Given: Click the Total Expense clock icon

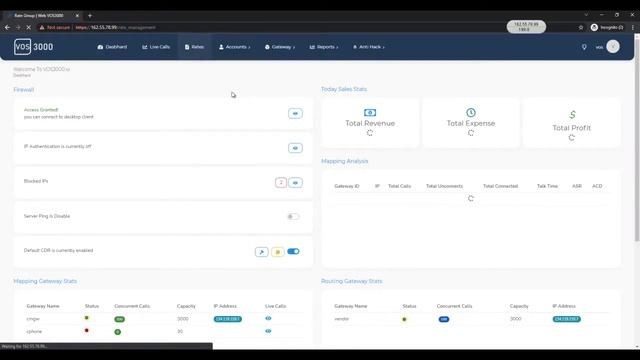Looking at the screenshot, I should pyautogui.click(x=471, y=112).
